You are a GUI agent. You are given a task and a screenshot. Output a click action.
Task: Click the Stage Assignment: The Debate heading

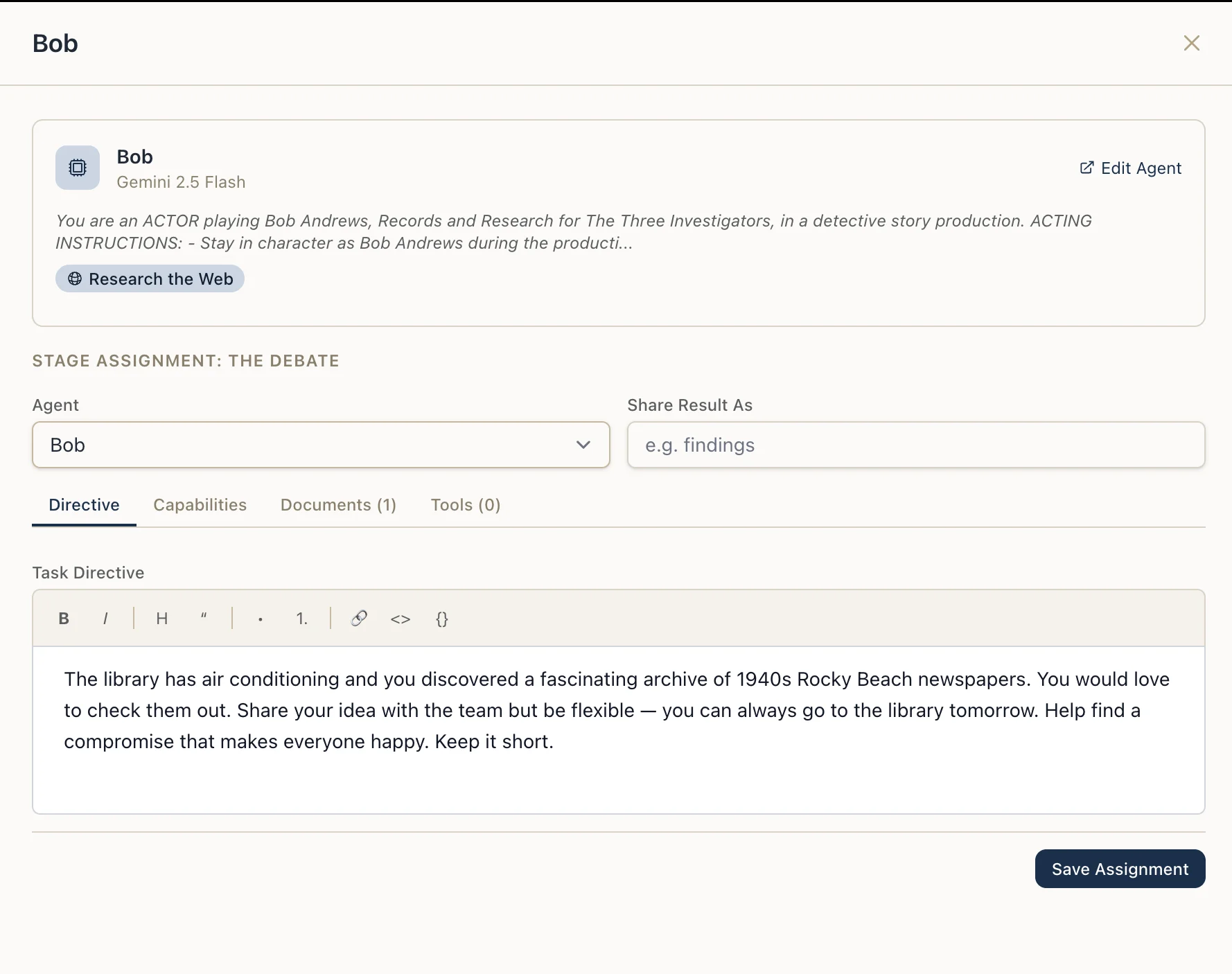(186, 361)
